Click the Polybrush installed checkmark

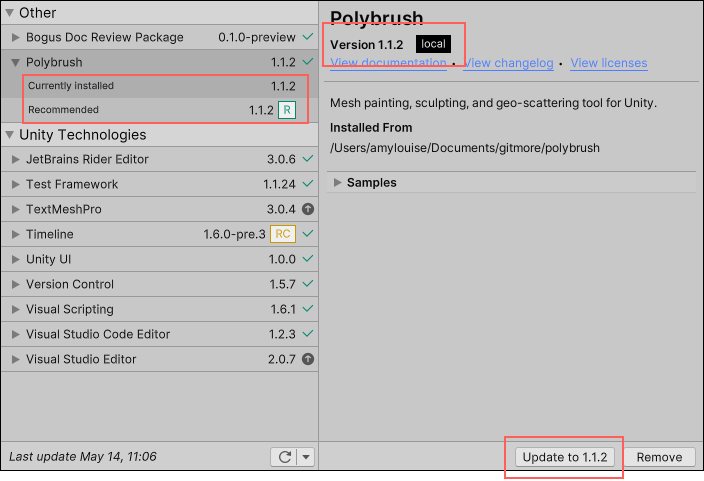(x=308, y=62)
